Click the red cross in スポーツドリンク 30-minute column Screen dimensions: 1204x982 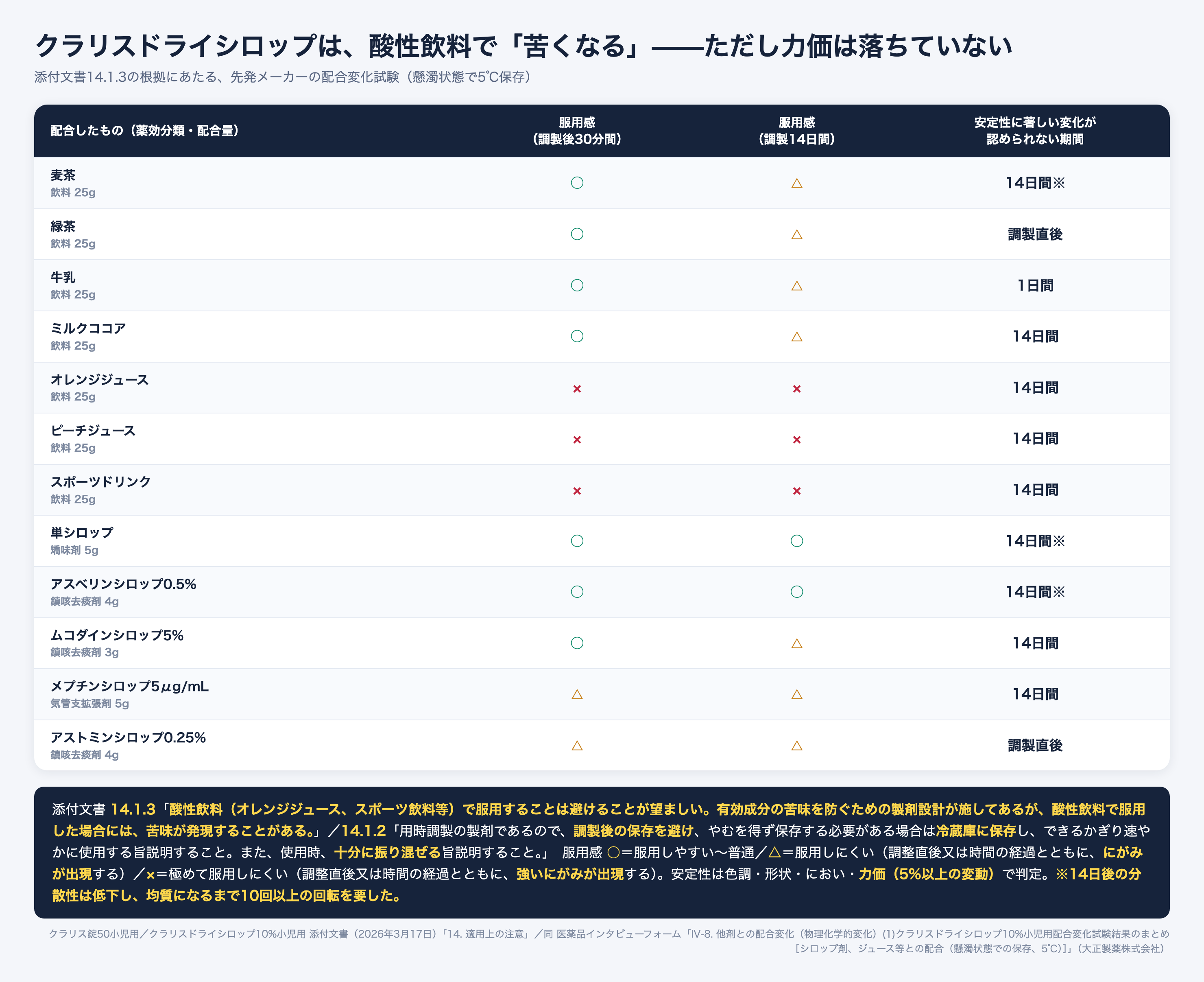[576, 491]
